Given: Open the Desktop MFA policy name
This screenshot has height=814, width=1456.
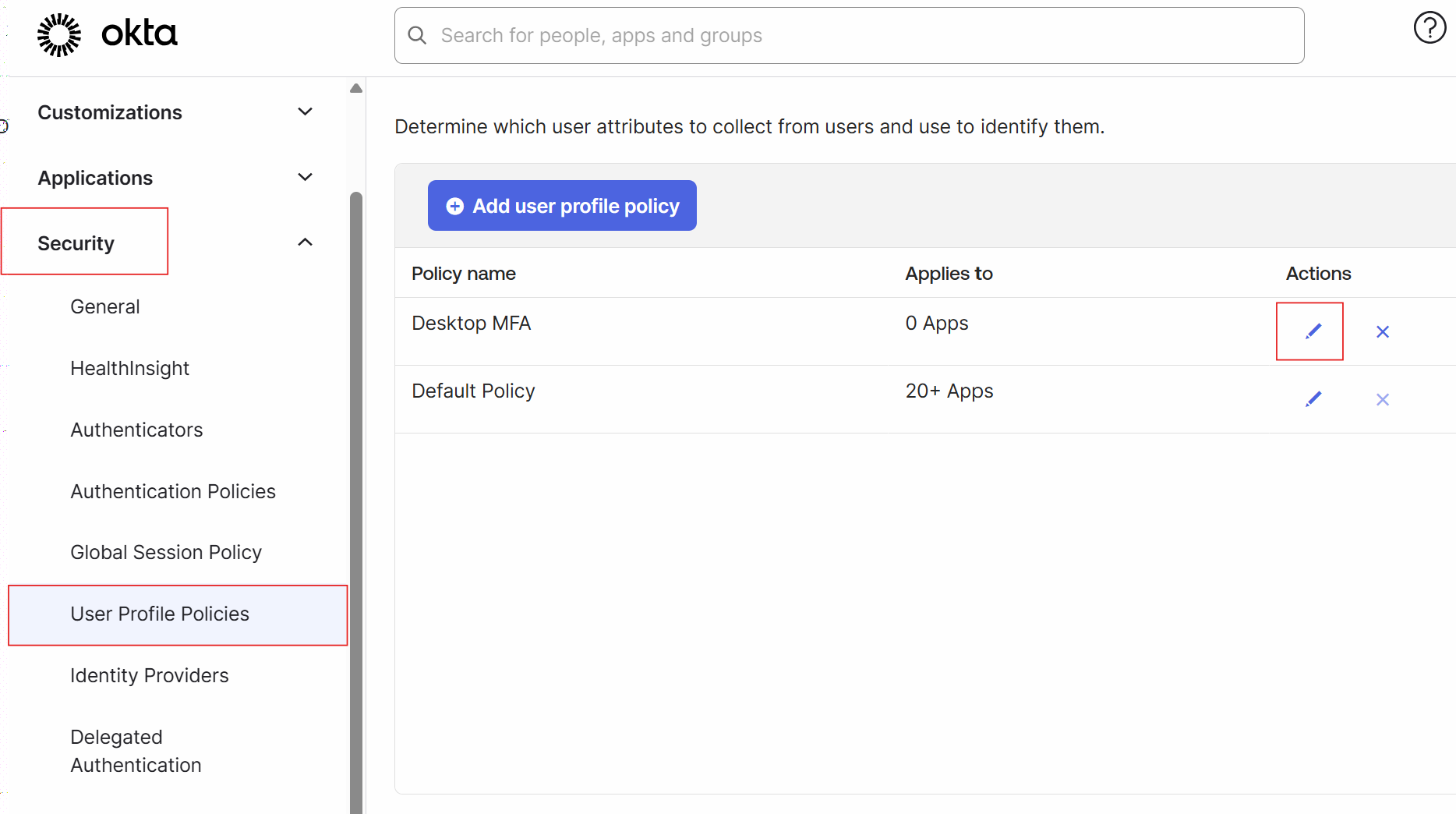Looking at the screenshot, I should click(471, 322).
